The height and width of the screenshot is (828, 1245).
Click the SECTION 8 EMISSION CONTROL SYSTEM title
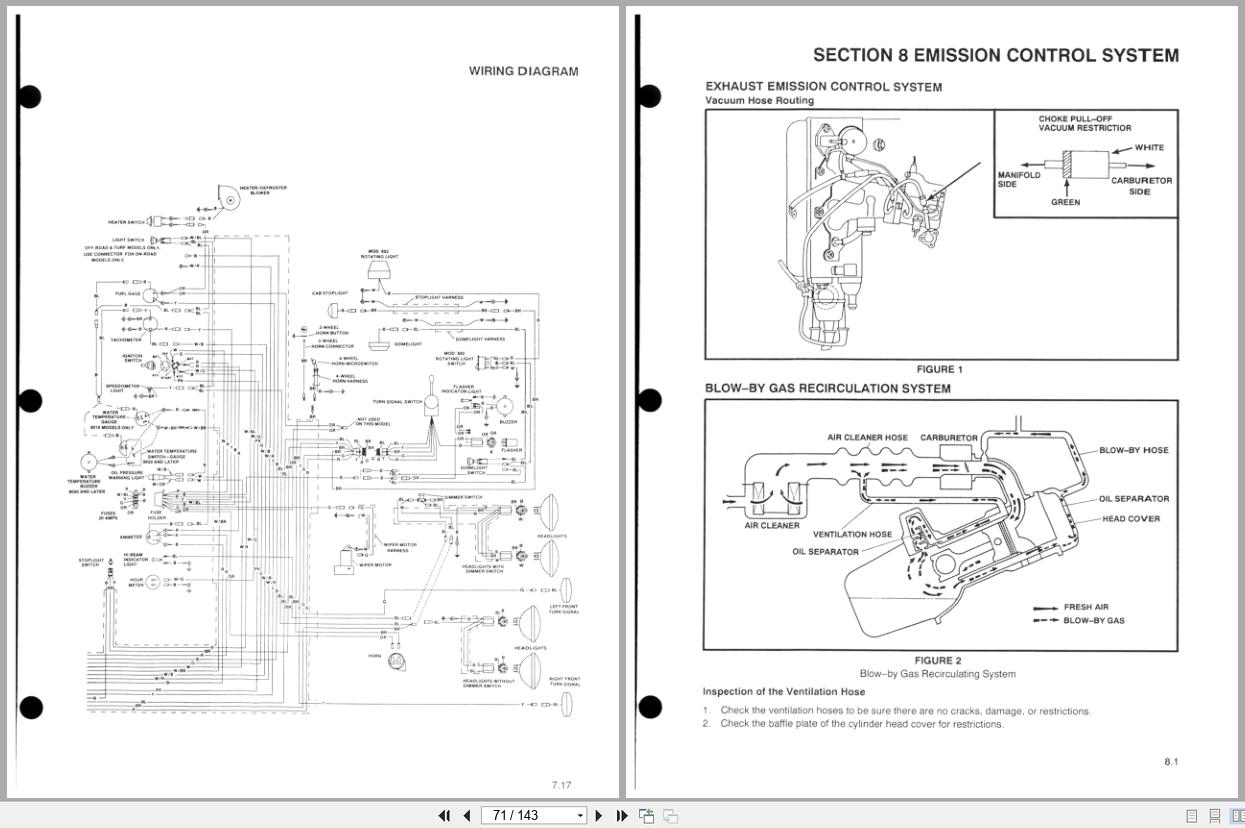(x=996, y=55)
